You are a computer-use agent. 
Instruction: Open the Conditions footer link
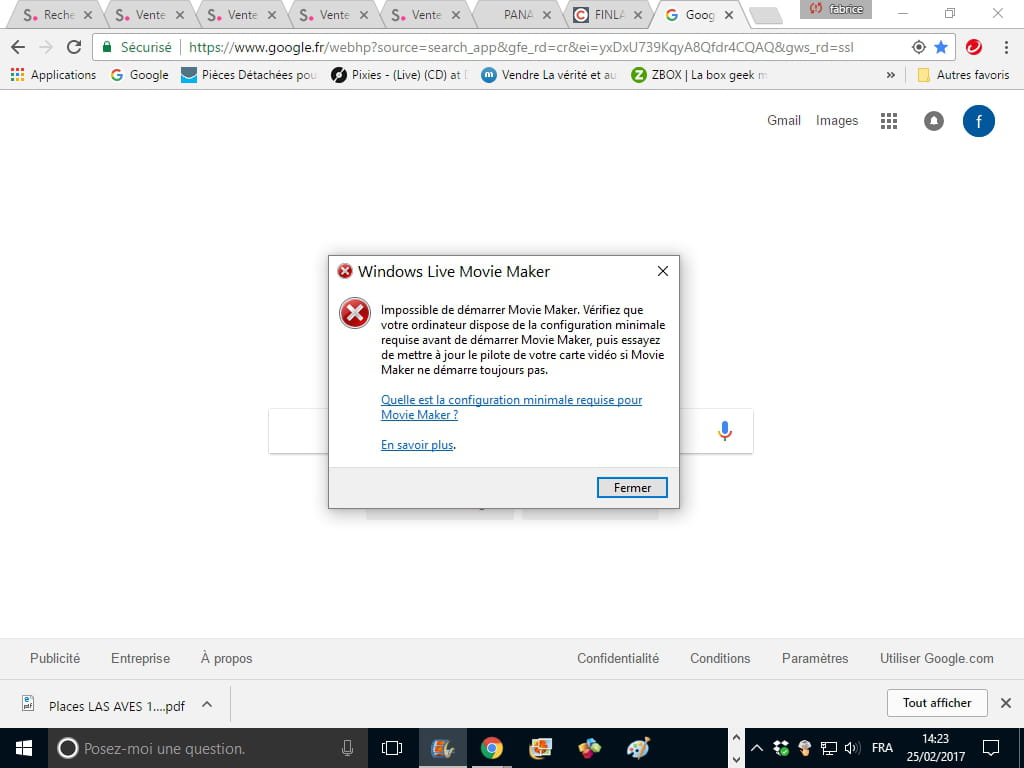pos(720,658)
